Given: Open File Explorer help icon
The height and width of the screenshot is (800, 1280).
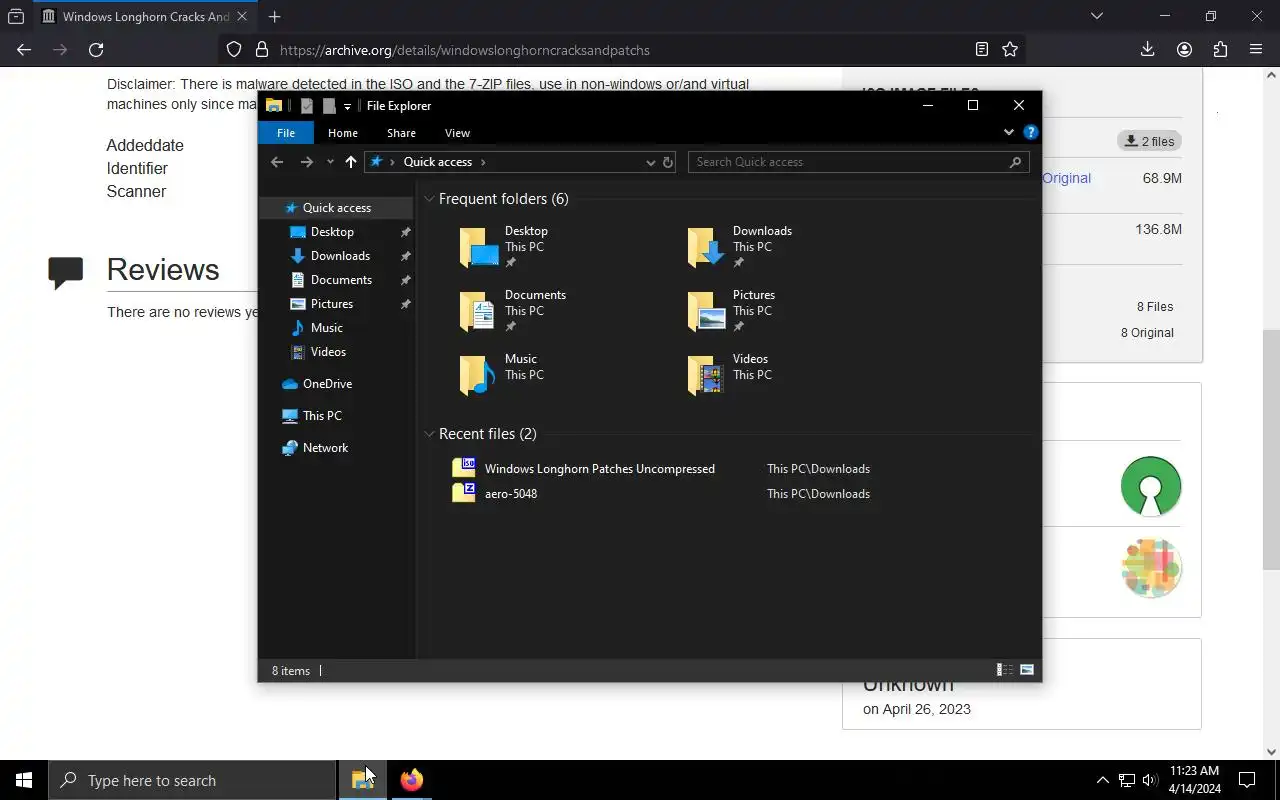Looking at the screenshot, I should point(1031,132).
